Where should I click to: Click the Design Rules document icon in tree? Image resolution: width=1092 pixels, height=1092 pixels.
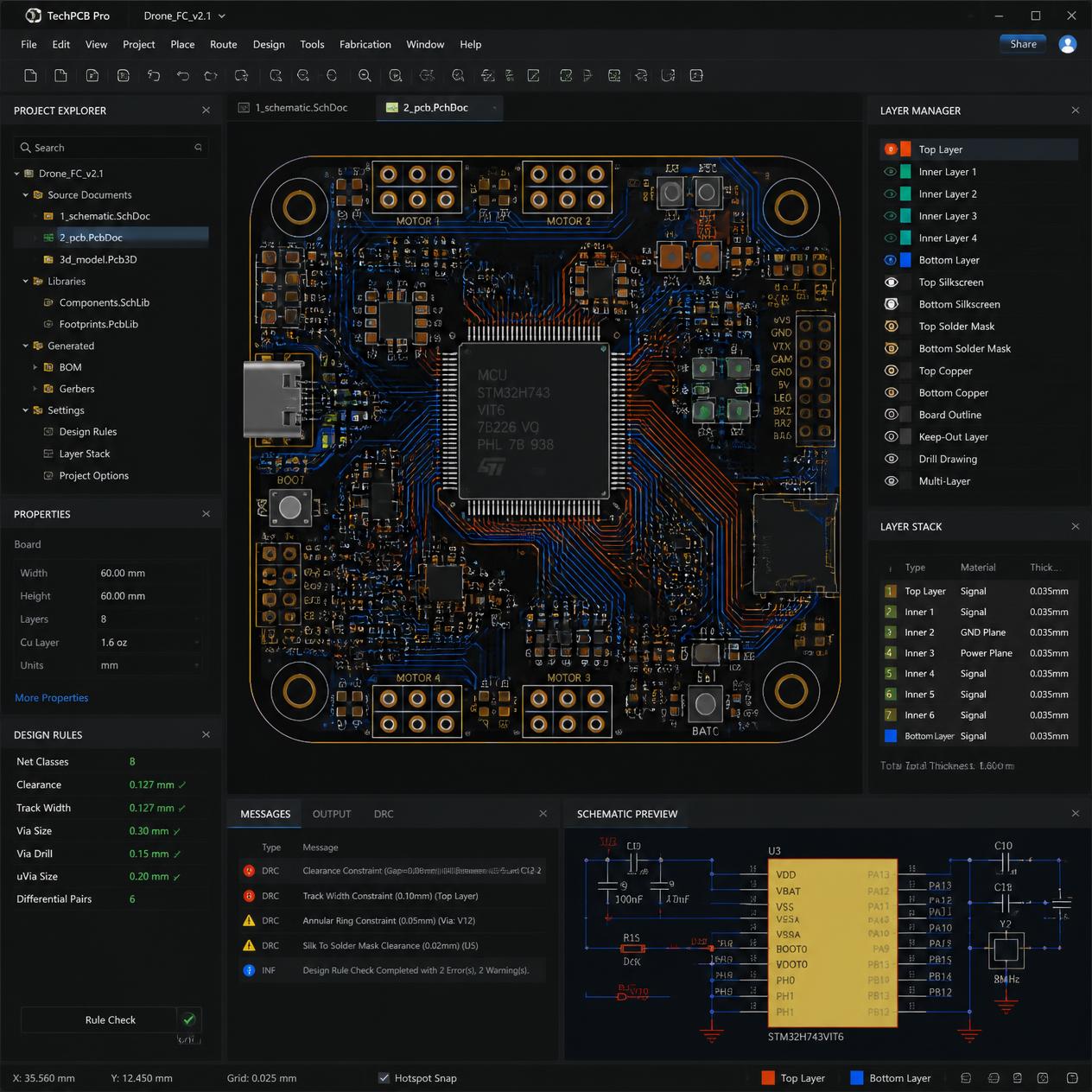pos(48,432)
